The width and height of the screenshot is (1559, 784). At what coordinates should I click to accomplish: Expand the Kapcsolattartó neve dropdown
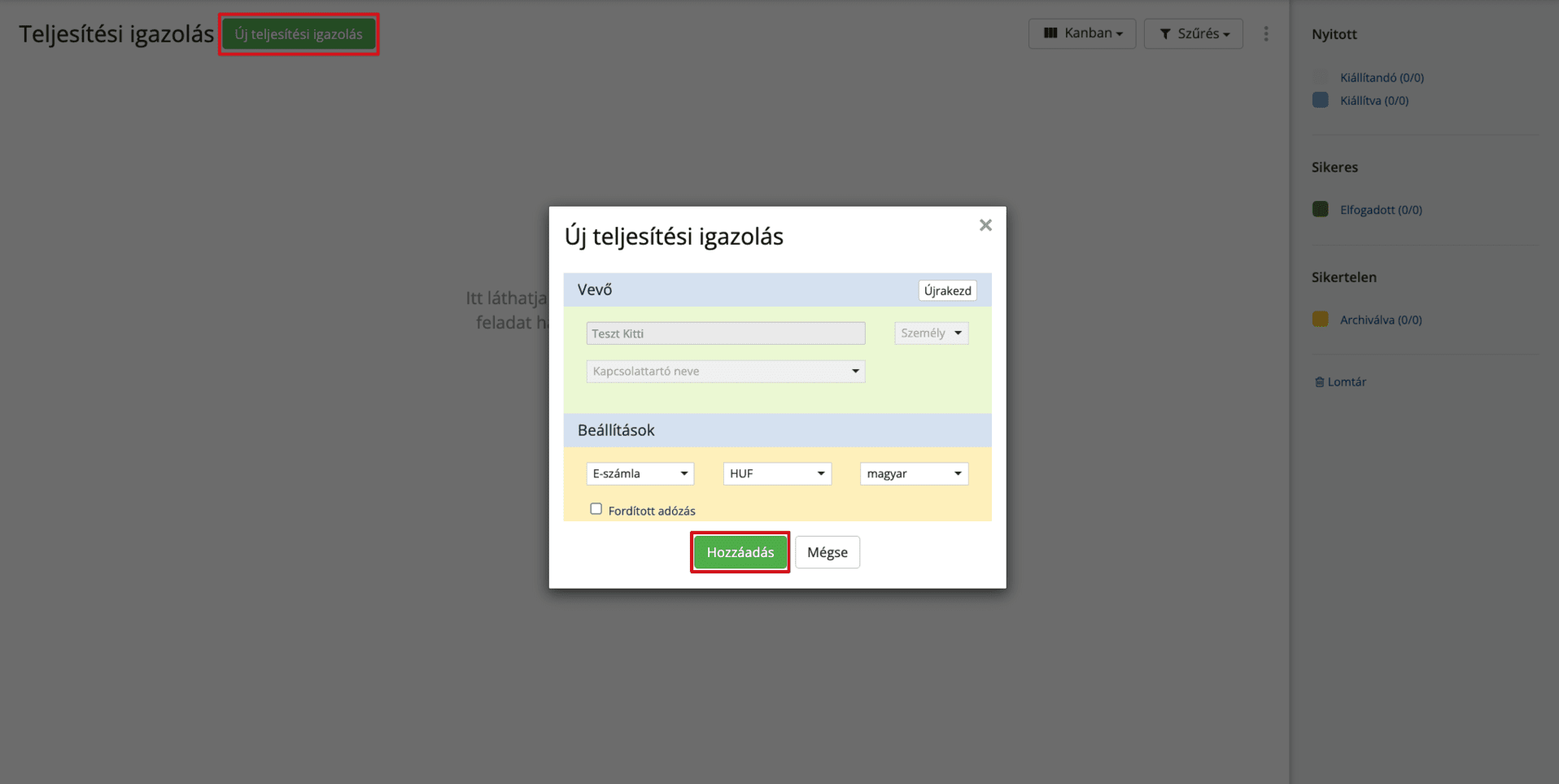point(725,372)
